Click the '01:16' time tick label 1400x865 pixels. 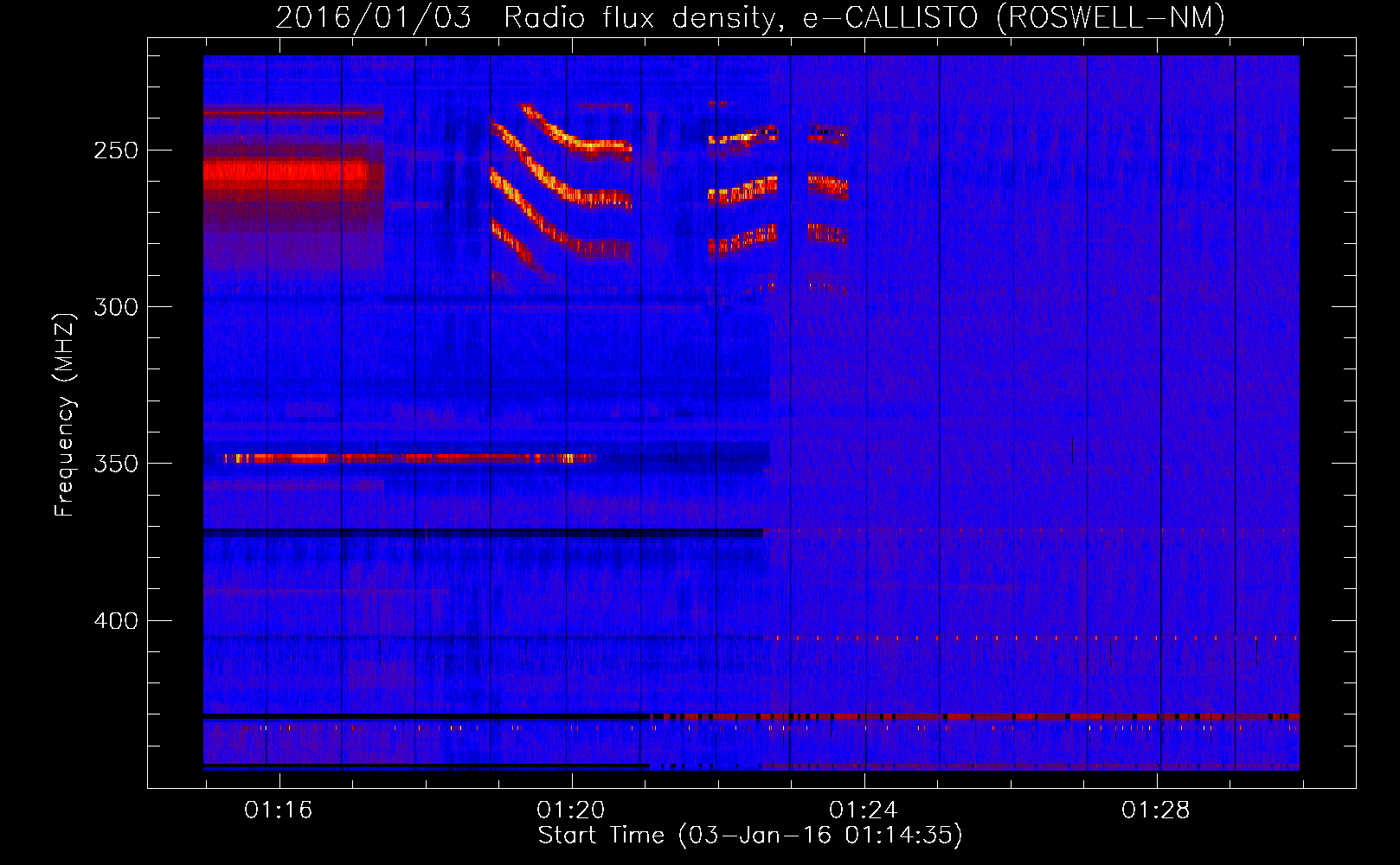(x=279, y=810)
